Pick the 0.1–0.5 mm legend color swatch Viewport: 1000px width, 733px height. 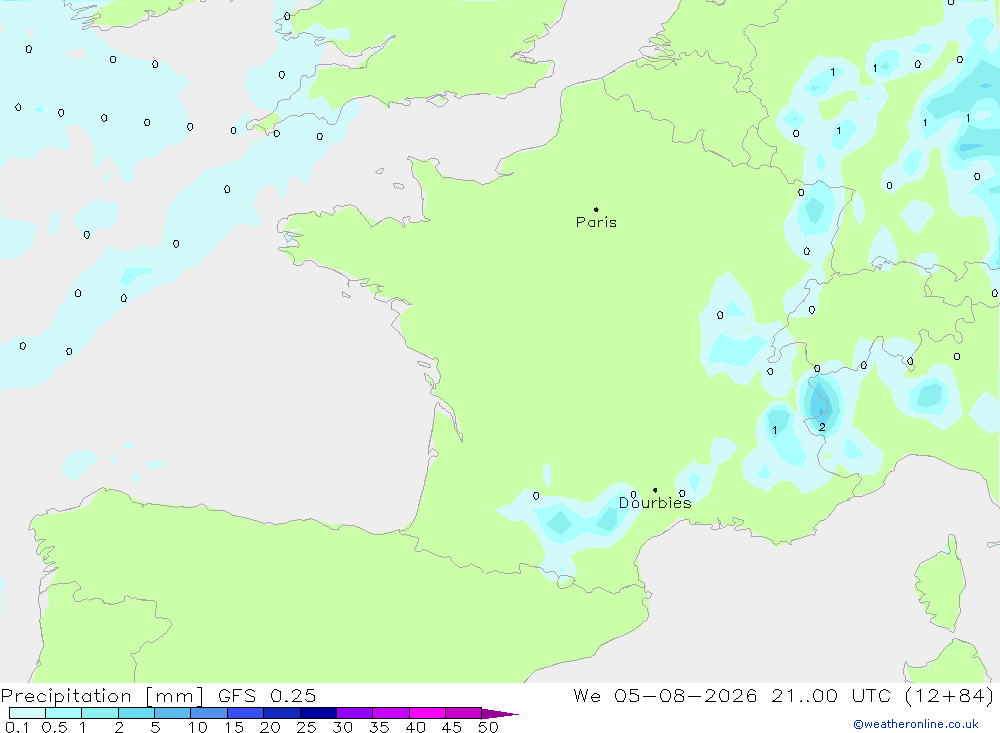click(x=27, y=713)
